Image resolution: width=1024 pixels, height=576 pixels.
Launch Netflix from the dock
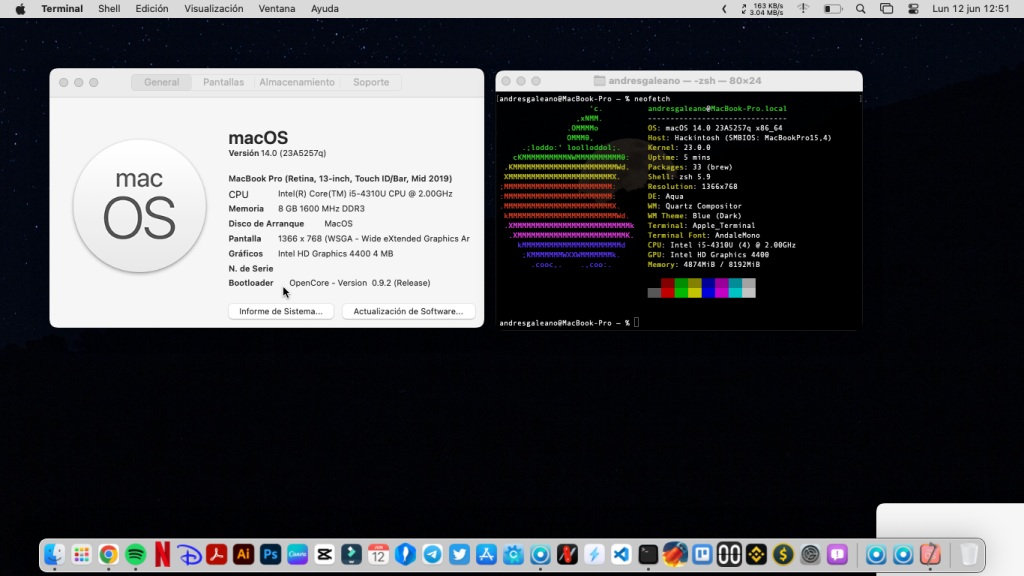pyautogui.click(x=163, y=554)
